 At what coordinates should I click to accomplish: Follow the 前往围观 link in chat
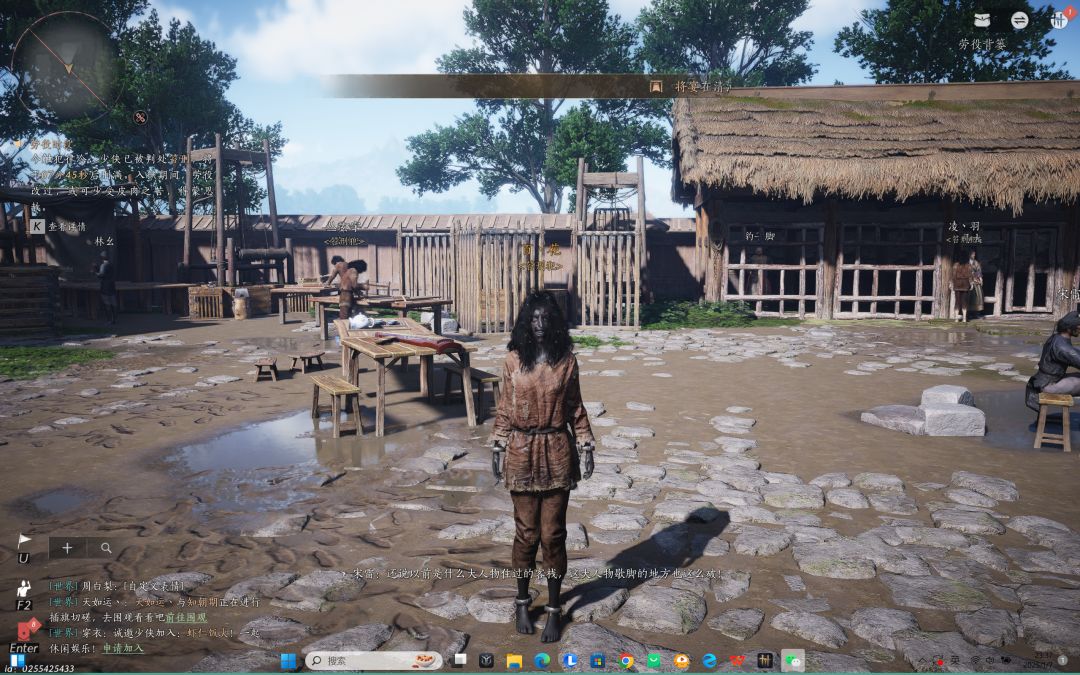(x=185, y=618)
